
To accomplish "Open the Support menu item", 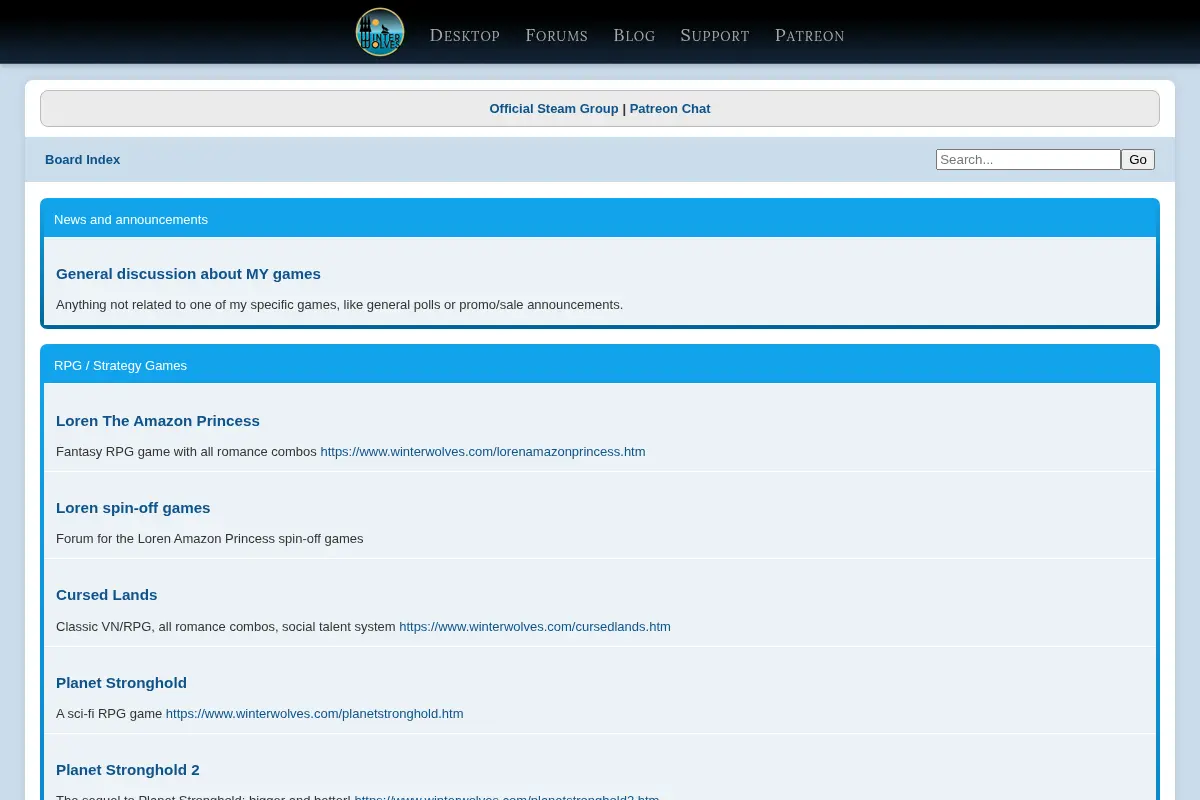I will point(715,35).
